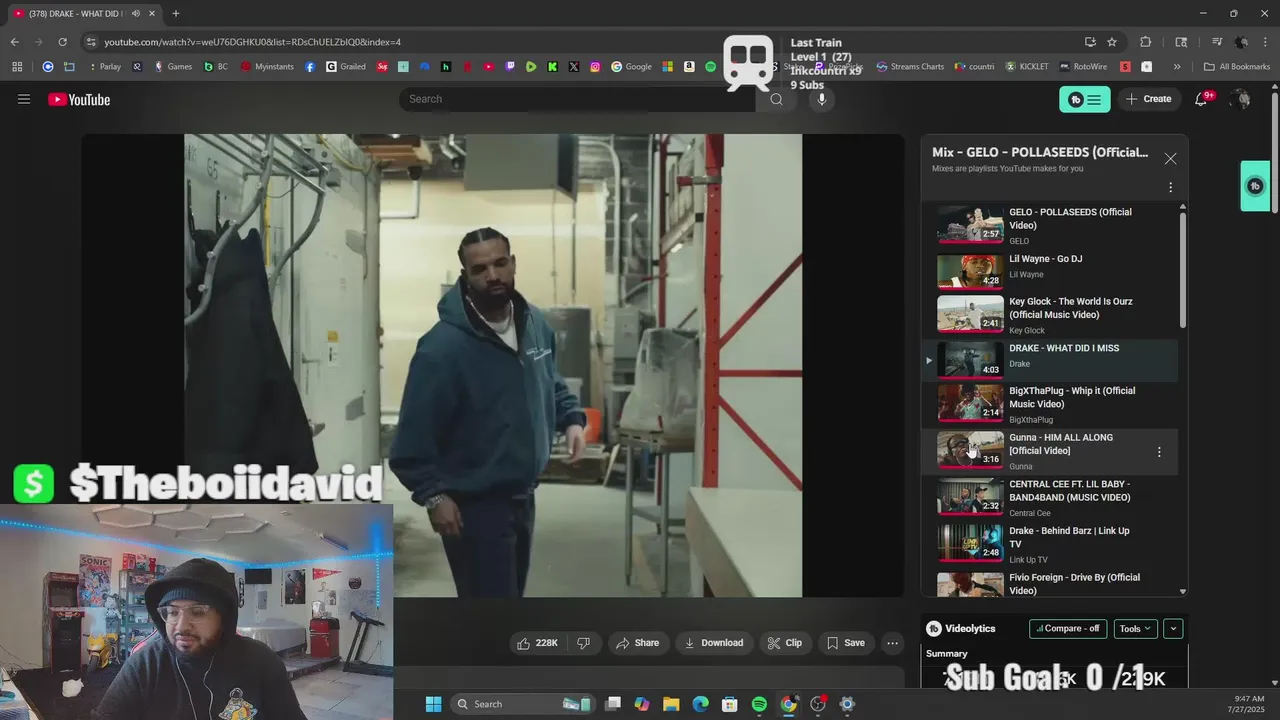Image resolution: width=1280 pixels, height=720 pixels.
Task: Open Windows Start menu
Action: [x=433, y=704]
